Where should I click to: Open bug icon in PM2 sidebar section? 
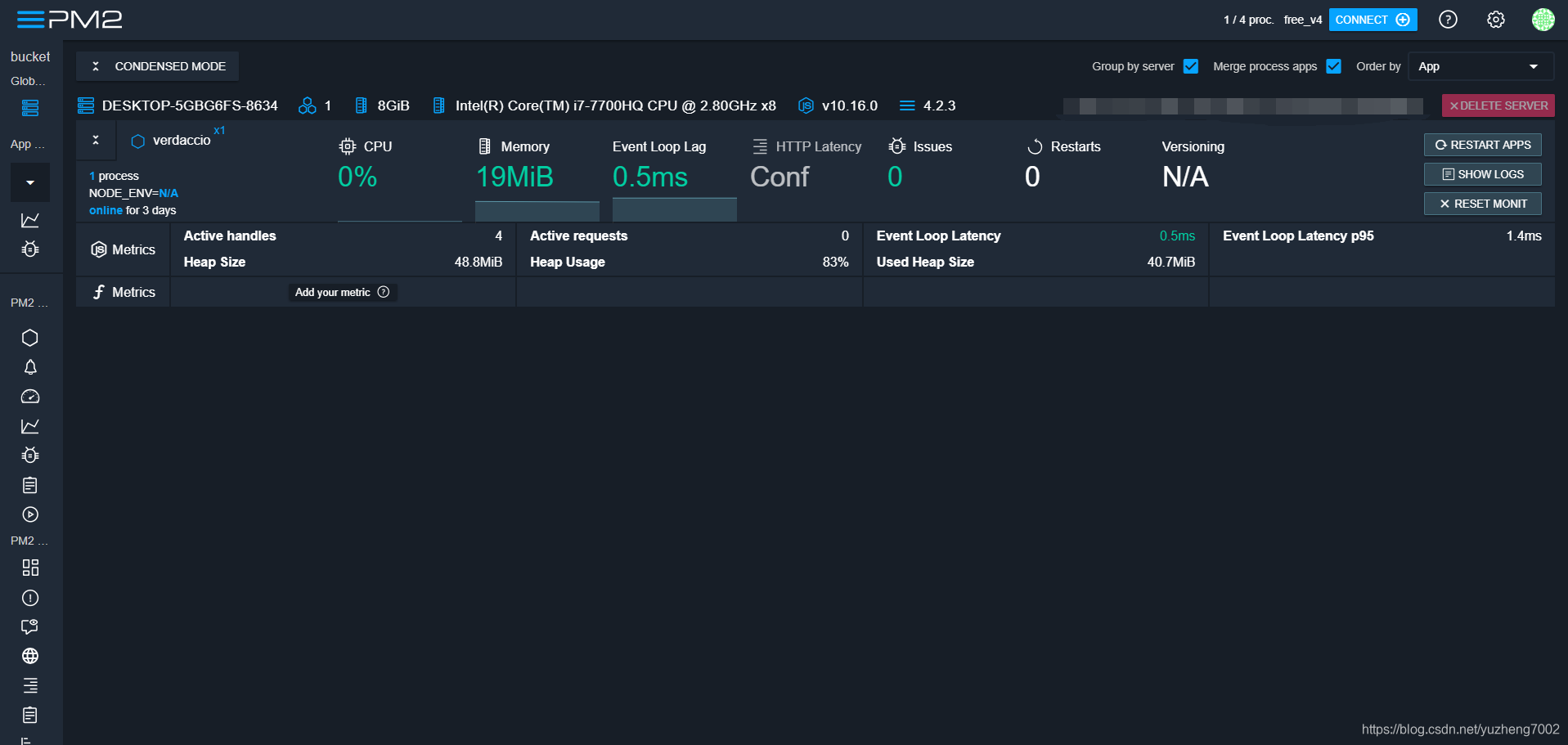30,455
